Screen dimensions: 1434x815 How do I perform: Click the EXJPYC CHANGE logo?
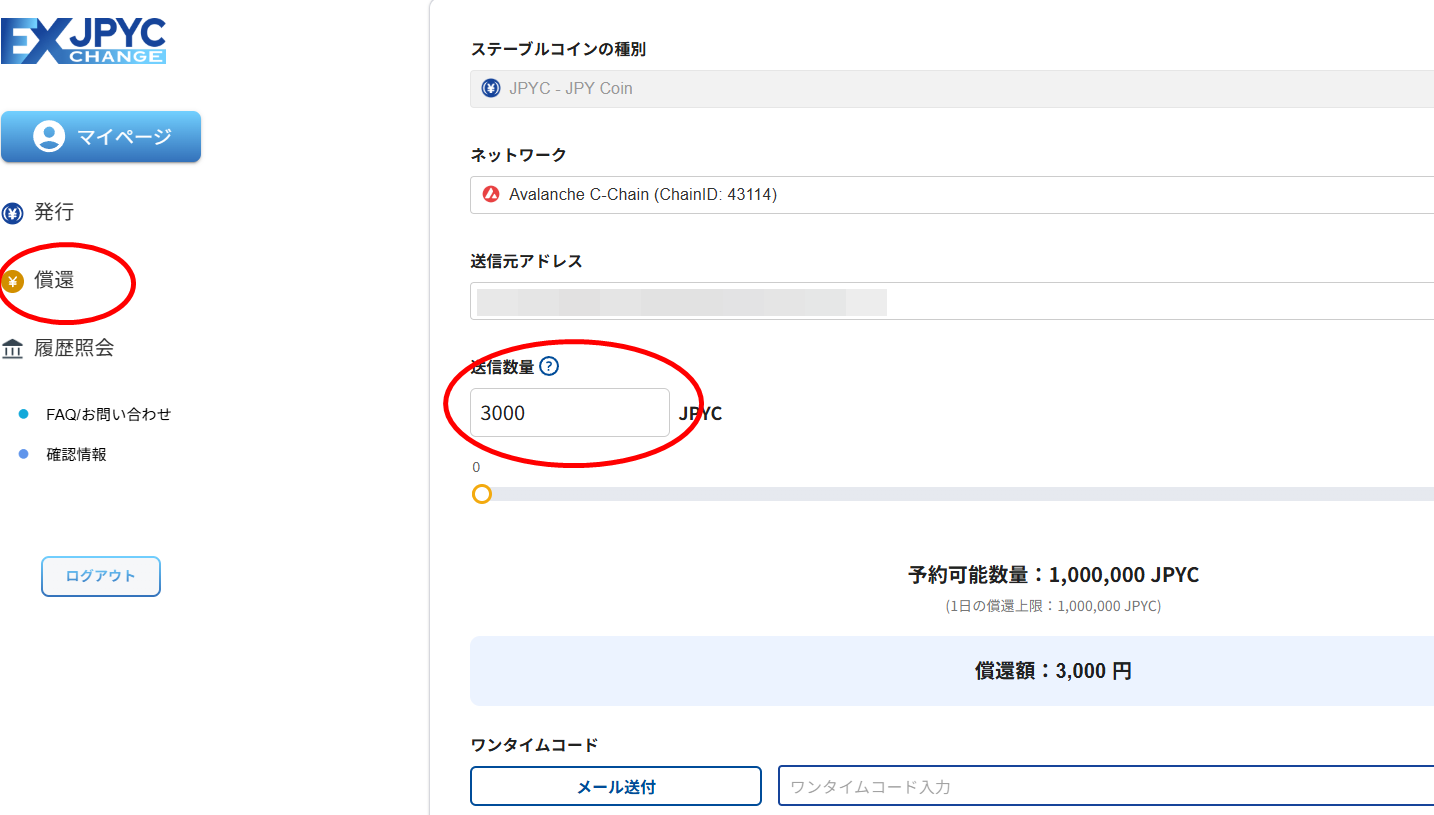84,41
